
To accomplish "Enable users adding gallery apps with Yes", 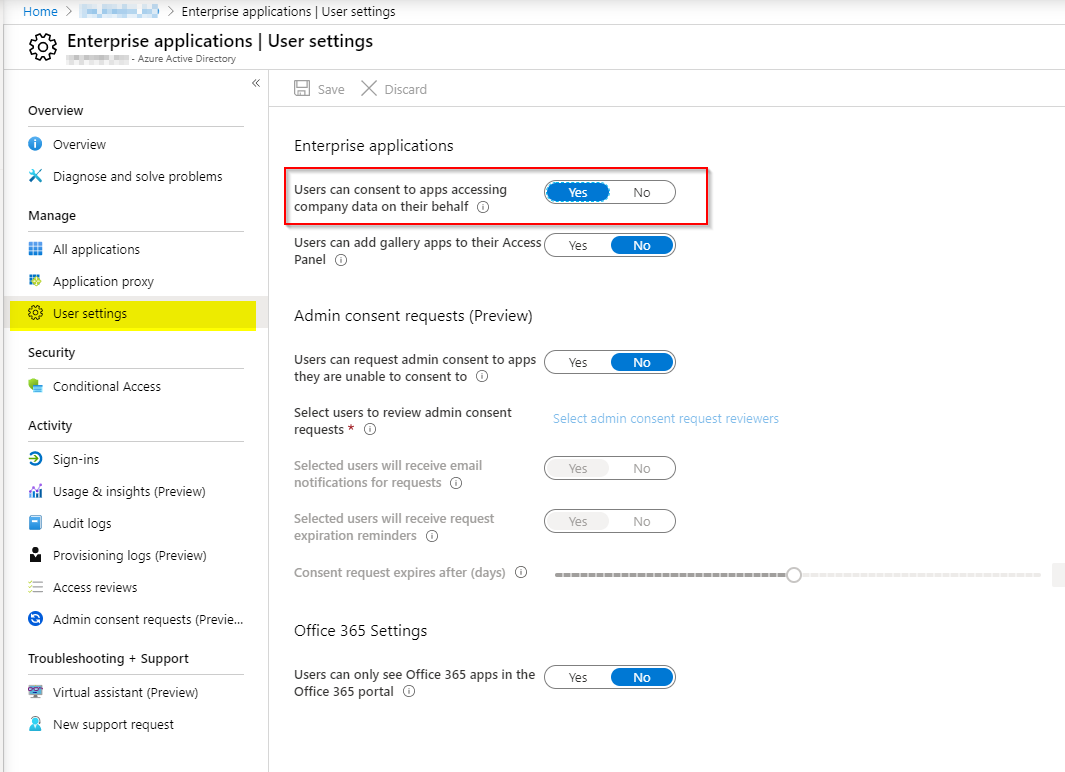I will [578, 245].
